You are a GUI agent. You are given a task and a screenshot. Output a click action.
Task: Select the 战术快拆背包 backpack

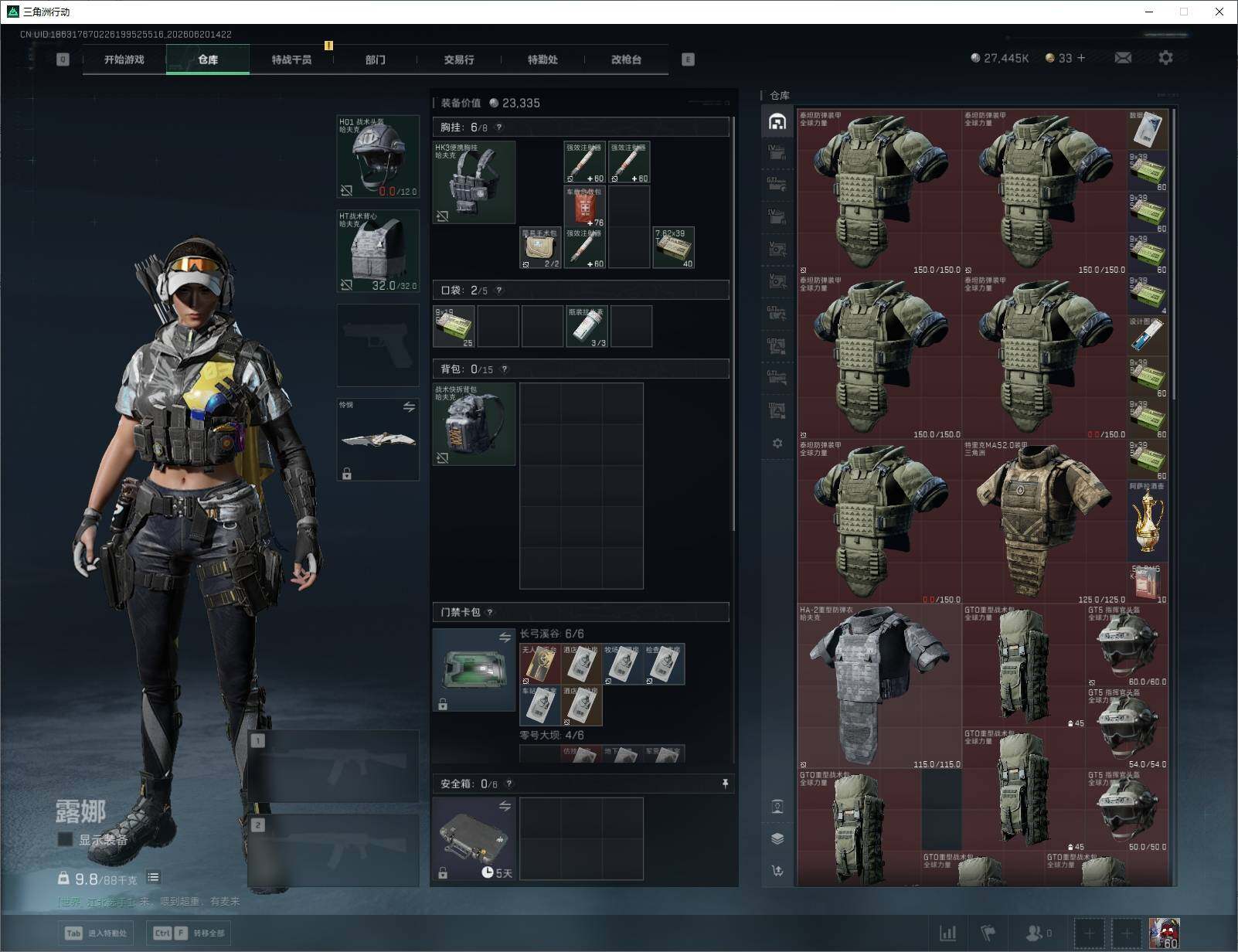[474, 424]
